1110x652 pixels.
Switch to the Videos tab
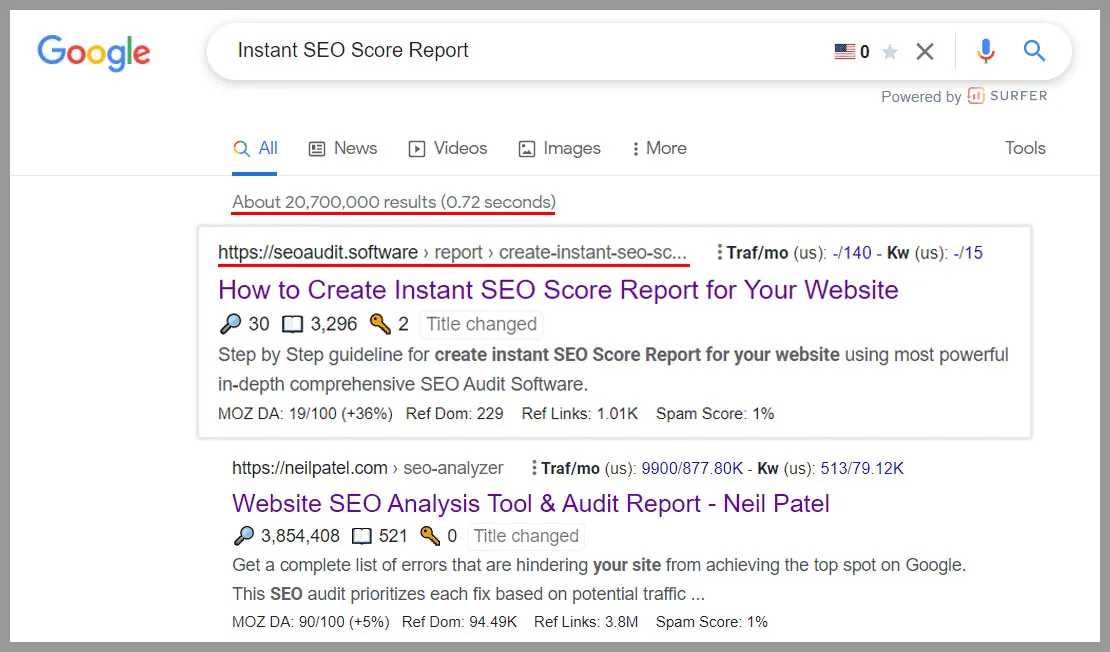pos(447,148)
